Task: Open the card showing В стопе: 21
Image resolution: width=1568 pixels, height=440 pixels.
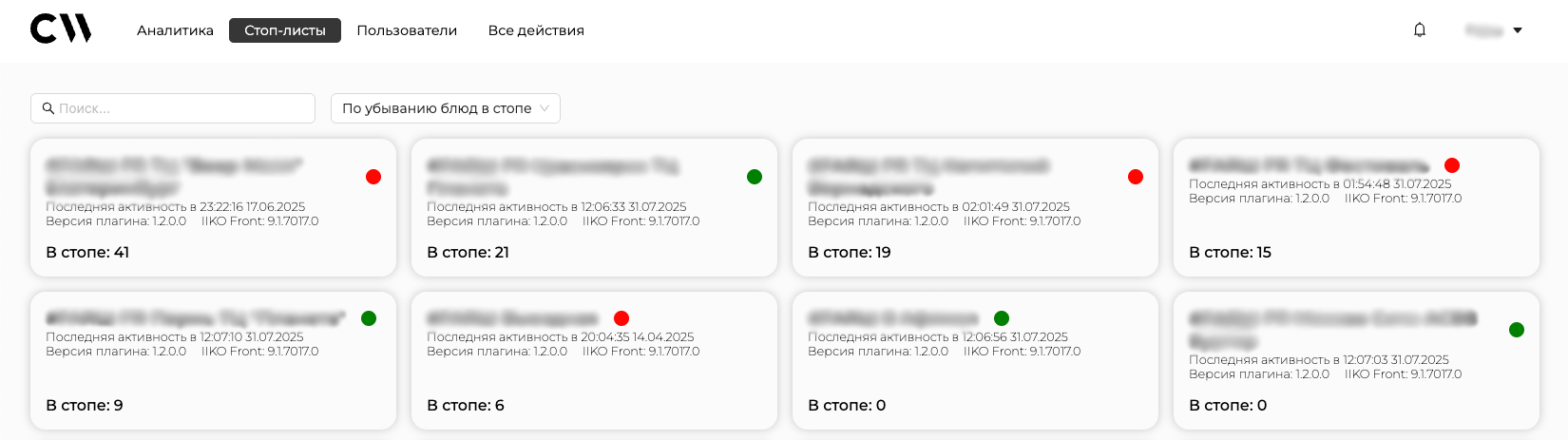Action: pos(594,208)
